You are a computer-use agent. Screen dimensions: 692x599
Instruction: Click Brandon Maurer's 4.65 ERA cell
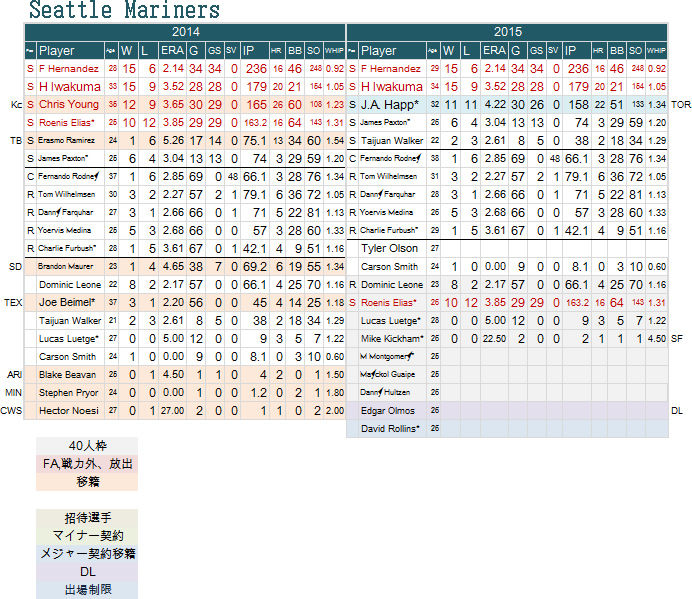click(x=172, y=266)
